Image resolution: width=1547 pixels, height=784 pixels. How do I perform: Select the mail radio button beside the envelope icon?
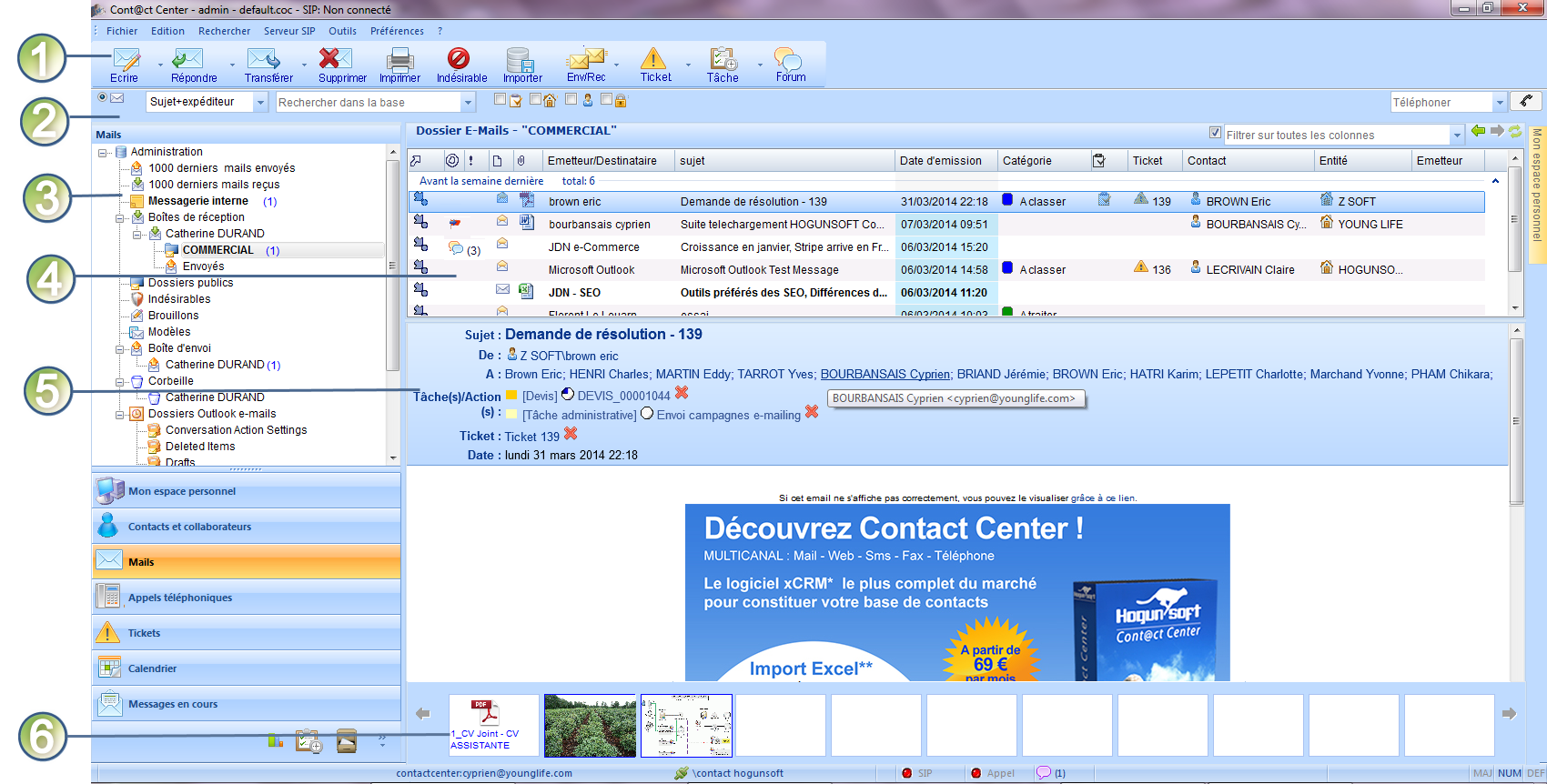pos(103,97)
